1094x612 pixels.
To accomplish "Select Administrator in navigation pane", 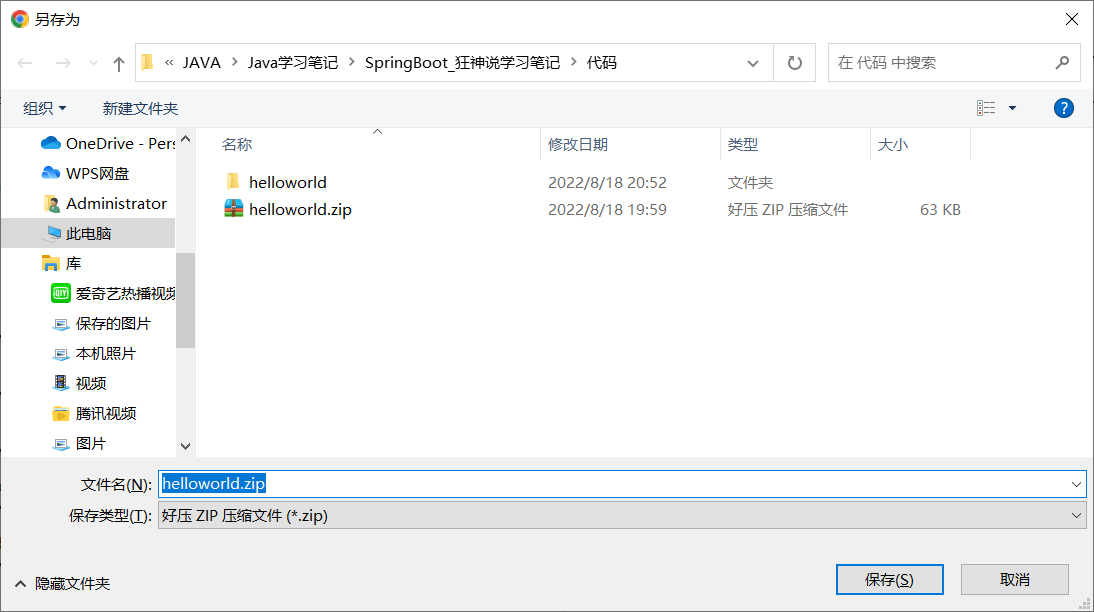I will (105, 203).
